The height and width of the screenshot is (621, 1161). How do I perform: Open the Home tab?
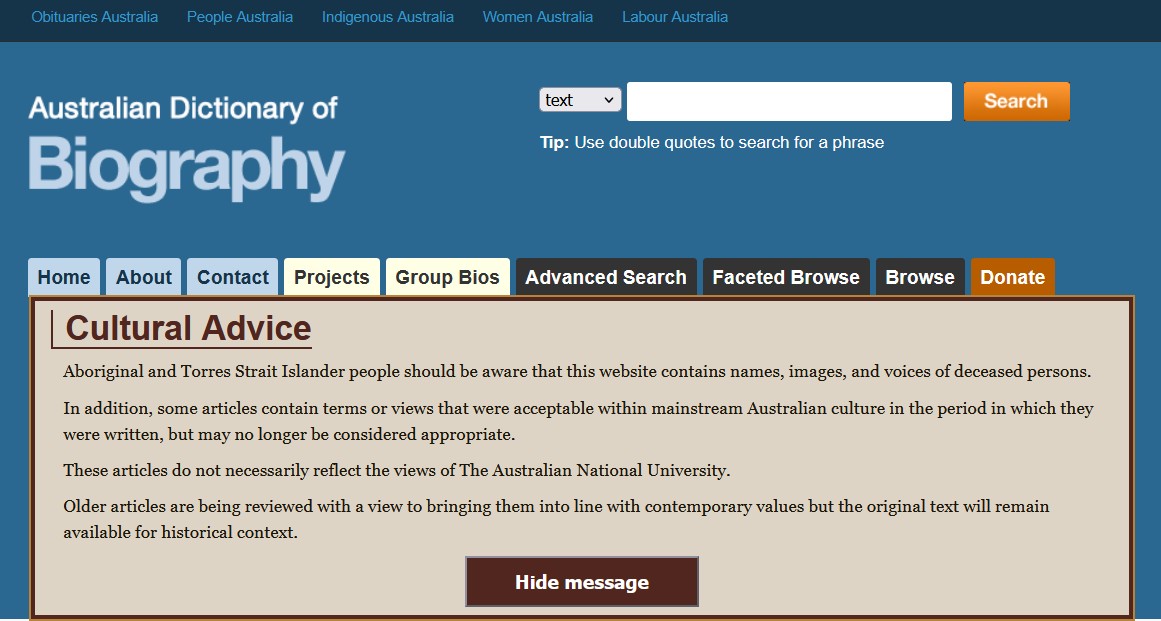coord(64,277)
